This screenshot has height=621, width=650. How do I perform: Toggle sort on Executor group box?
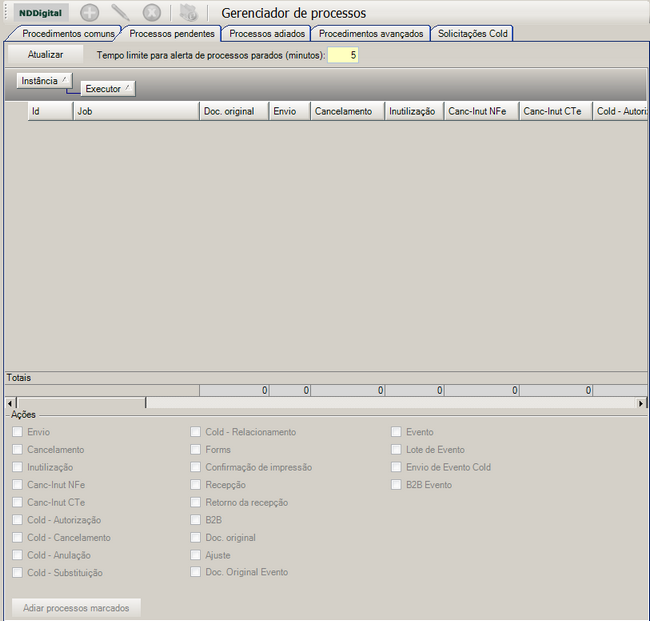[x=108, y=89]
